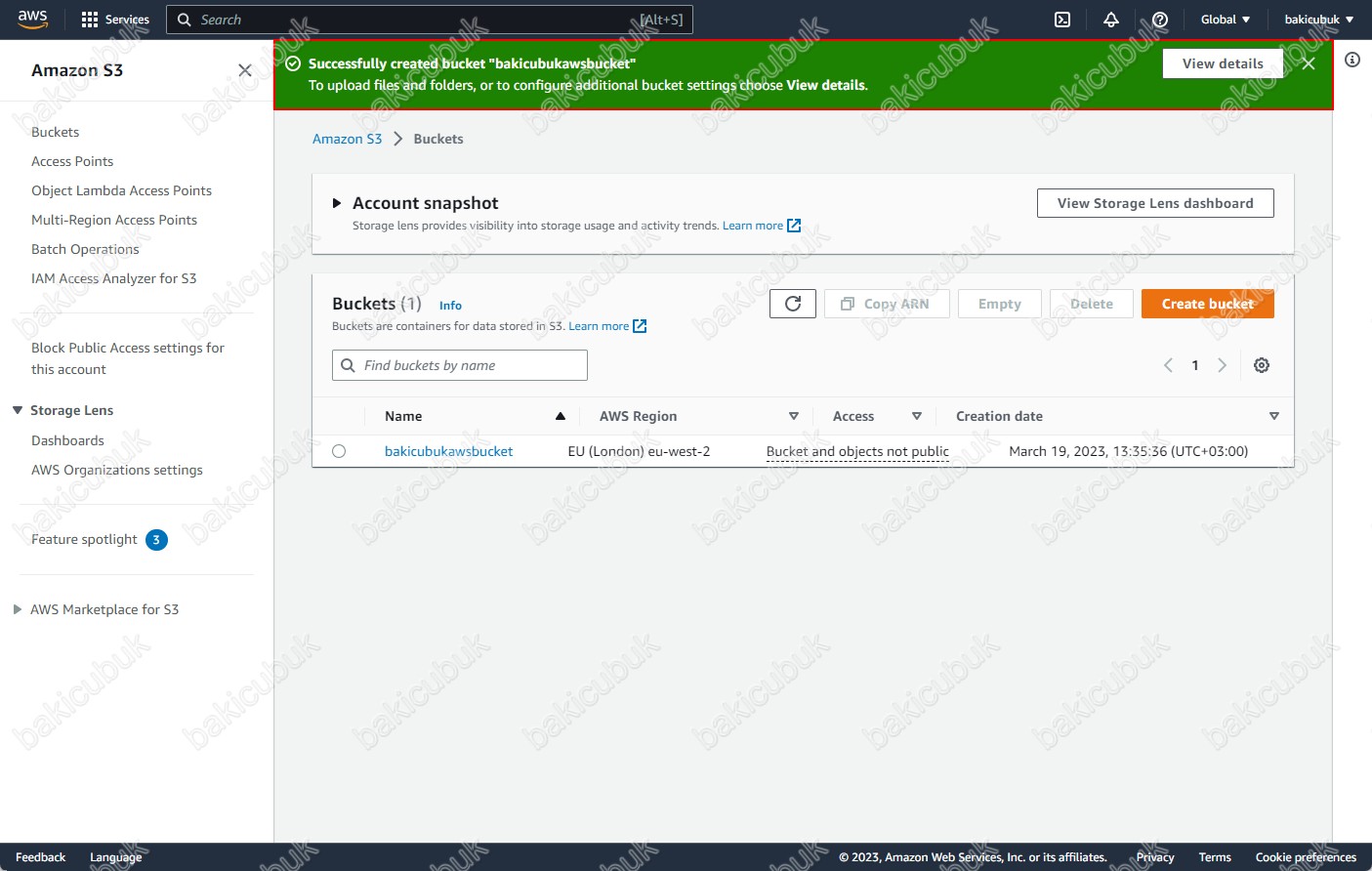Go to previous page of buckets
This screenshot has height=871, width=1372.
[1168, 365]
